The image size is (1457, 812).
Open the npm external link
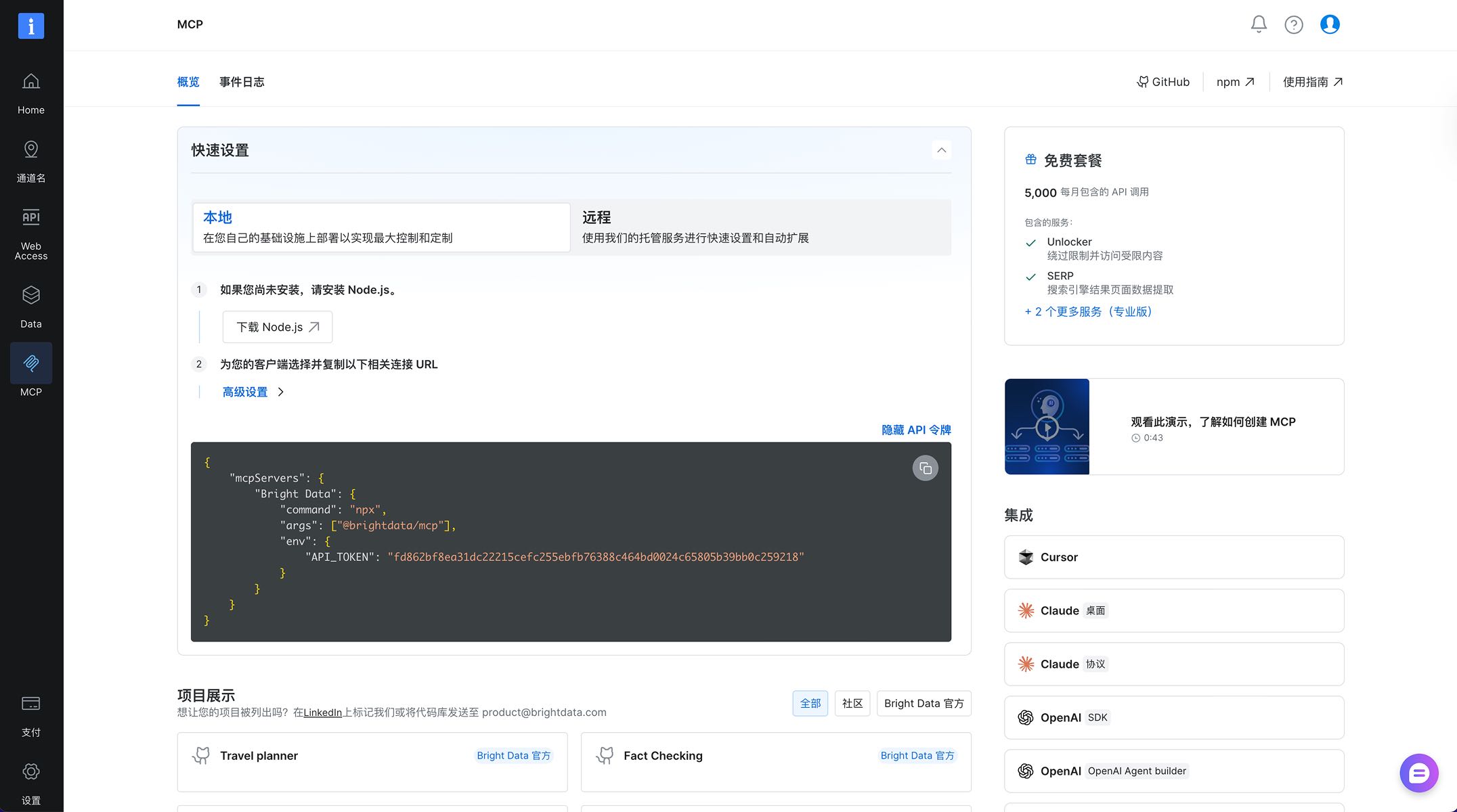(1236, 82)
